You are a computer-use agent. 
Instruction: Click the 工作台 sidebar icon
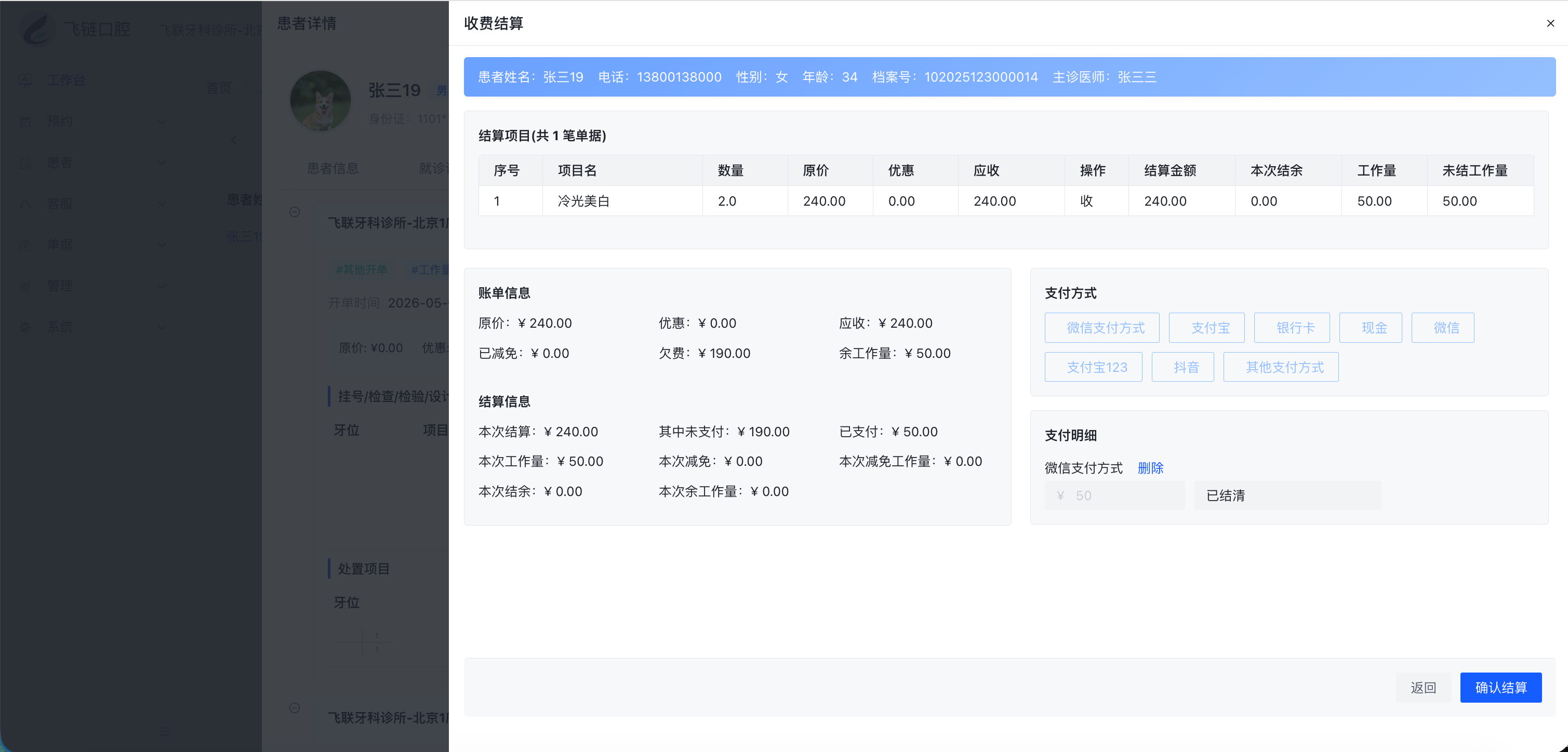[x=25, y=79]
